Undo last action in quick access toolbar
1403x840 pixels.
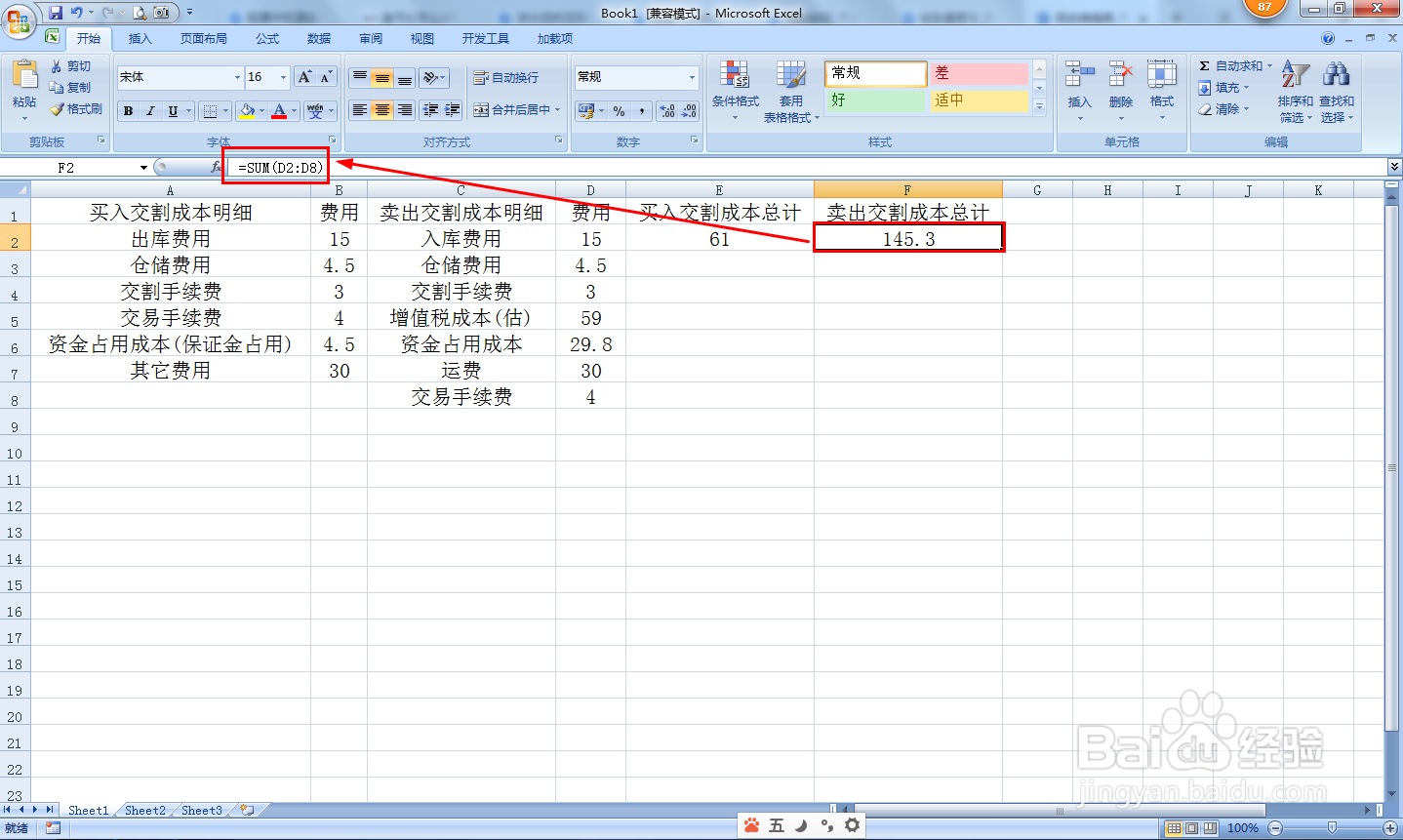tap(77, 13)
